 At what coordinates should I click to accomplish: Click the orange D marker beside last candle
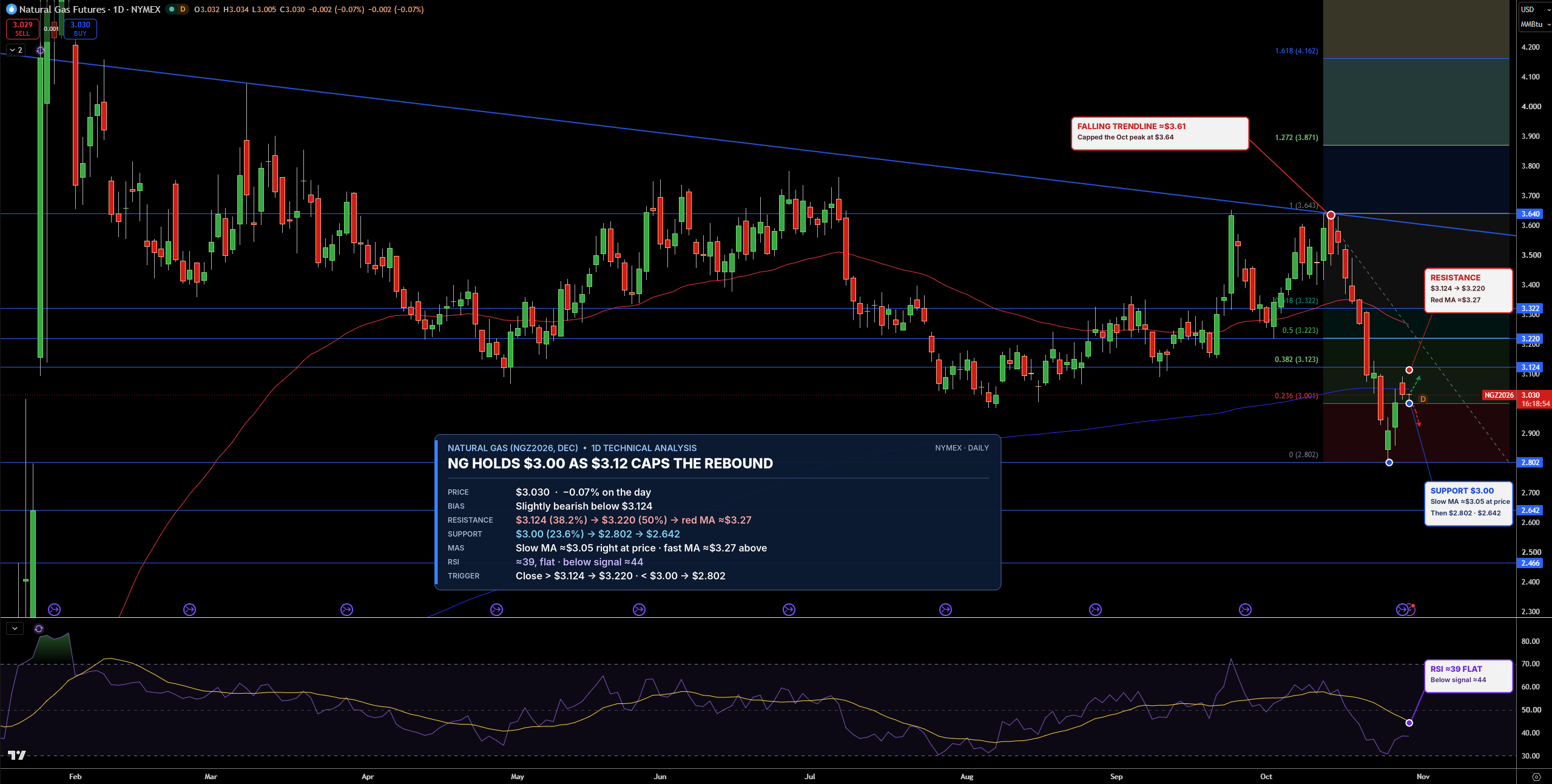pyautogui.click(x=1423, y=399)
